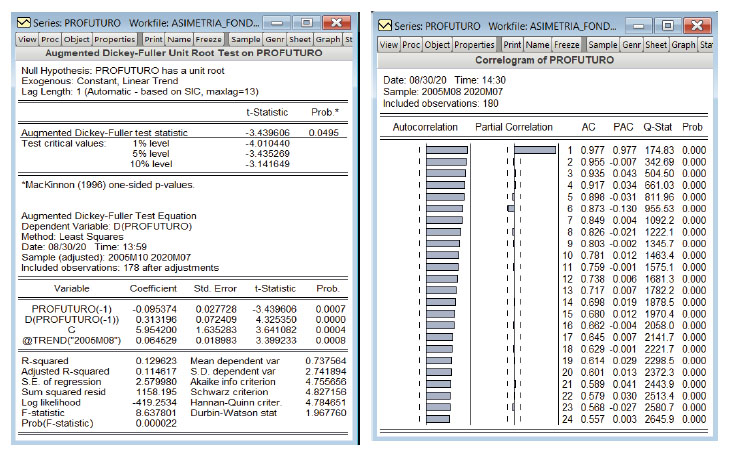Select 10% level critical value -3.141649

tap(268, 164)
